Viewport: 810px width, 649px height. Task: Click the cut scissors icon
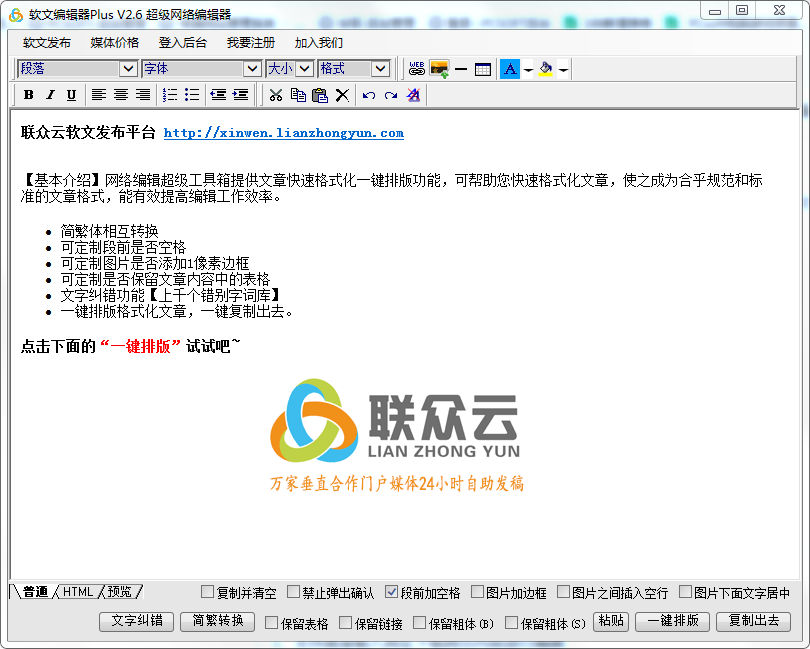click(276, 95)
